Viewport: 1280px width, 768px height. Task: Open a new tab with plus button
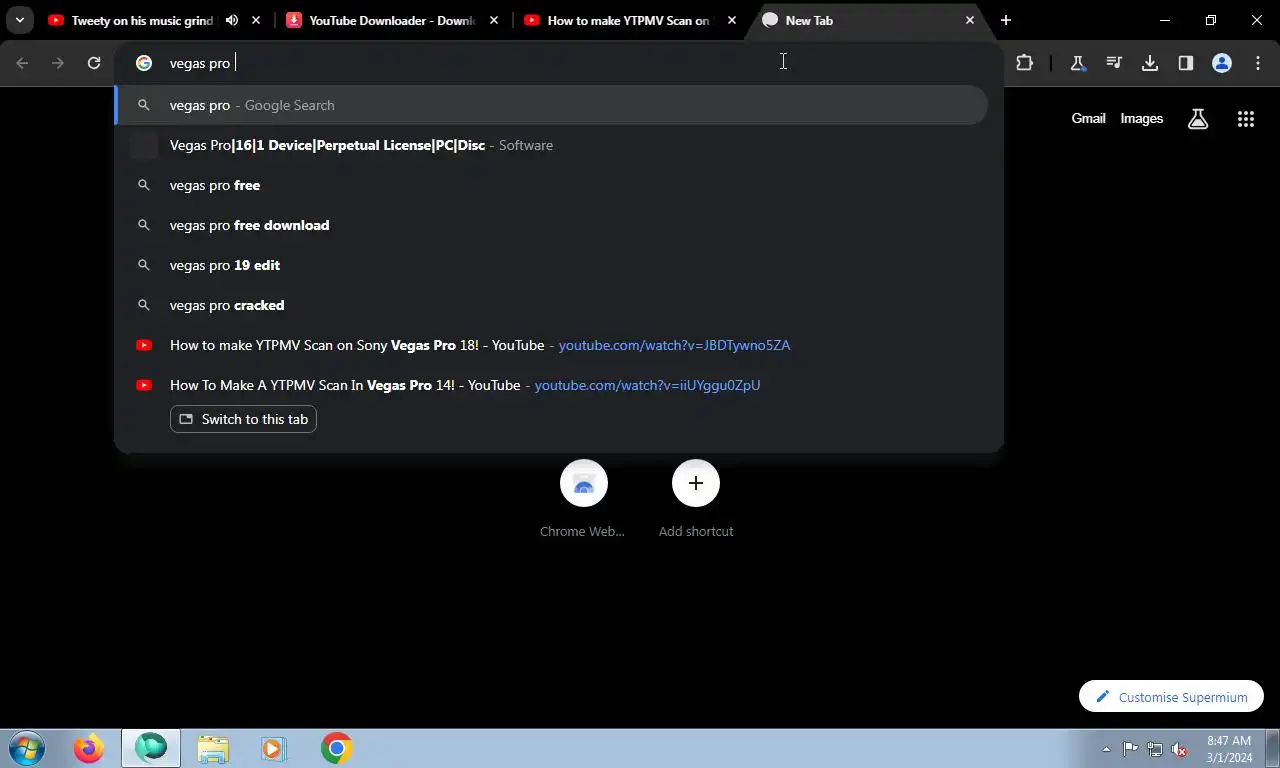pos(1006,20)
